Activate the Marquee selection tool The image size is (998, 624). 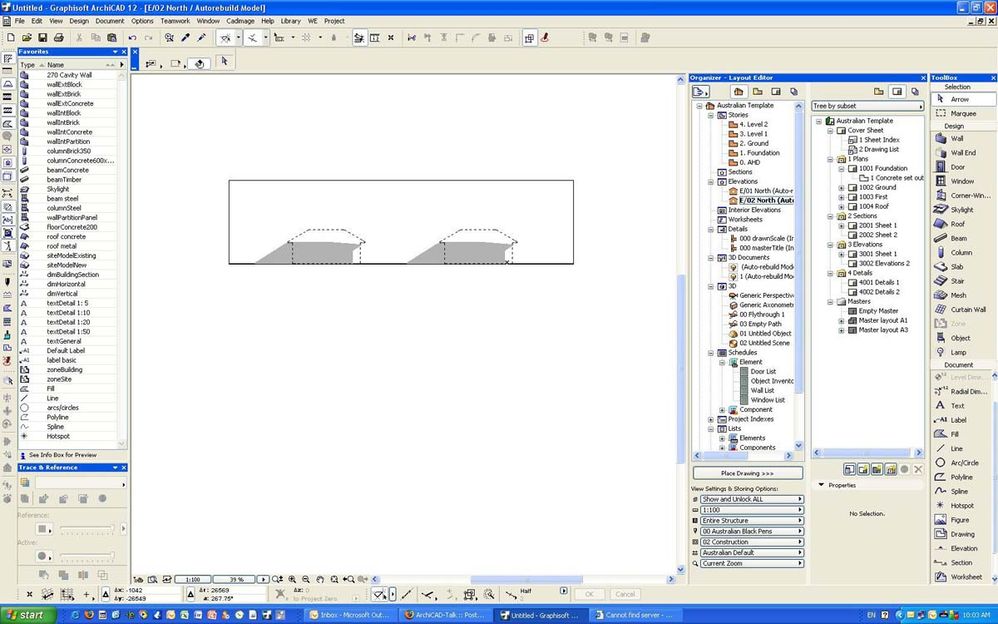click(x=960, y=113)
